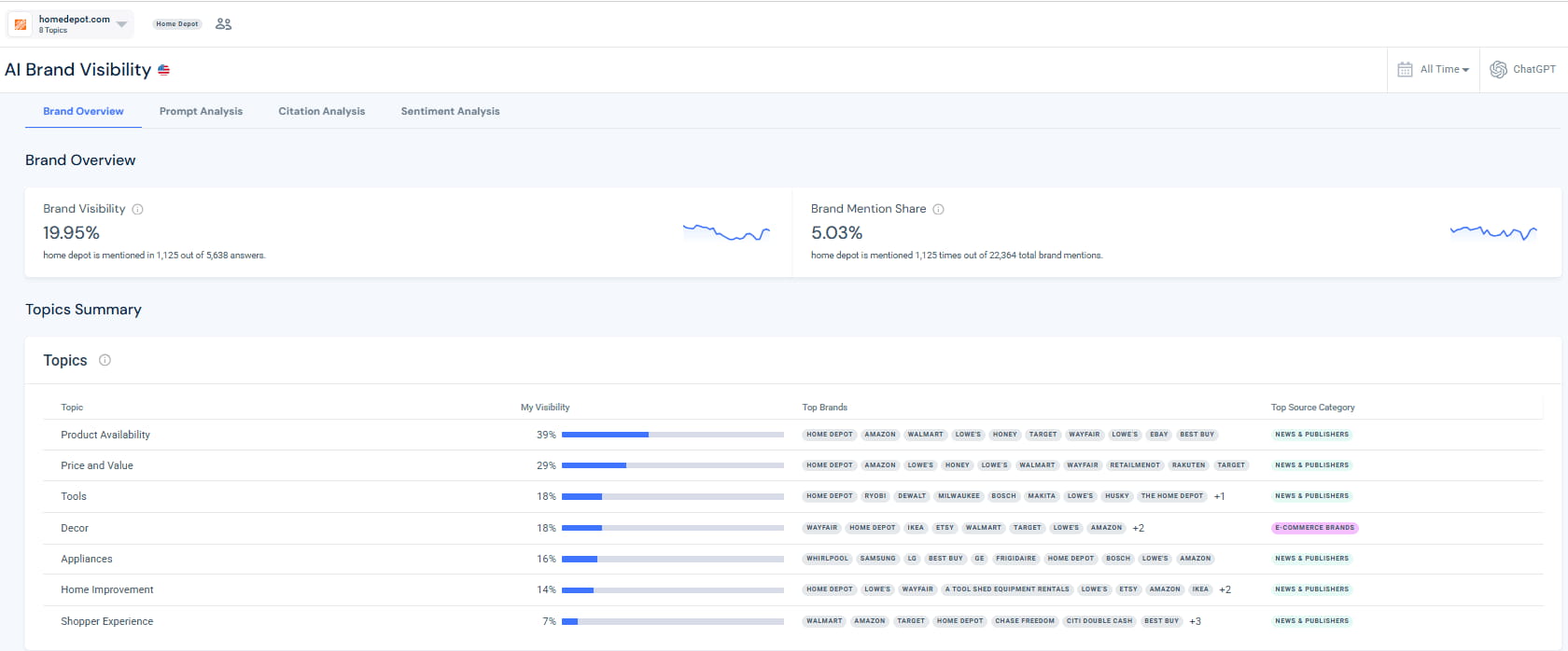Screen dimensions: 1568x651
Task: Click the Whirlpool brand tag in Appliances
Action: click(x=827, y=559)
